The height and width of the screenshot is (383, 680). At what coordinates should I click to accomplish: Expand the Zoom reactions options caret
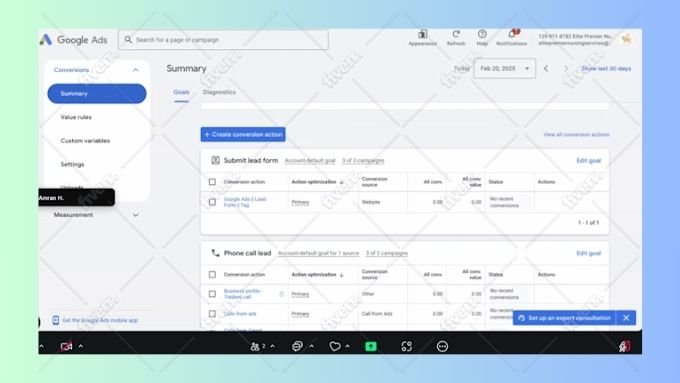tap(347, 346)
